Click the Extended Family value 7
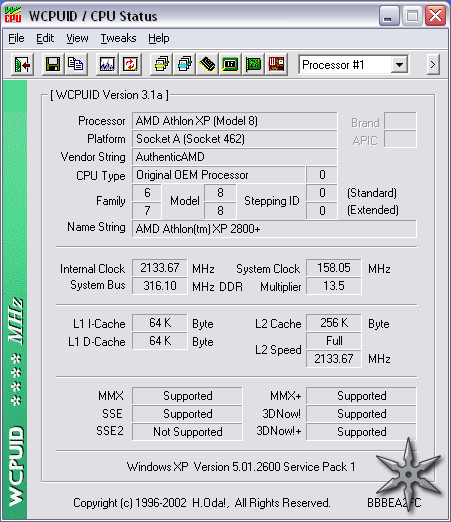The width and height of the screenshot is (451, 522). [147, 211]
